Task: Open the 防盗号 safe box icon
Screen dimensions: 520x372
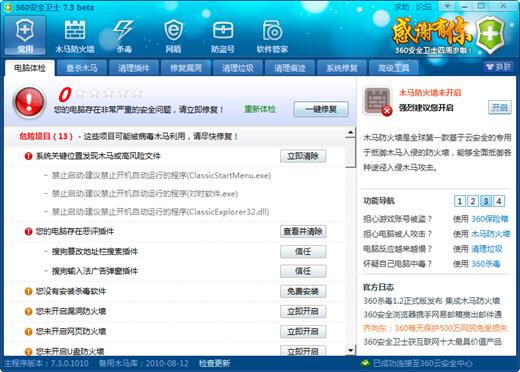Action: [x=223, y=36]
